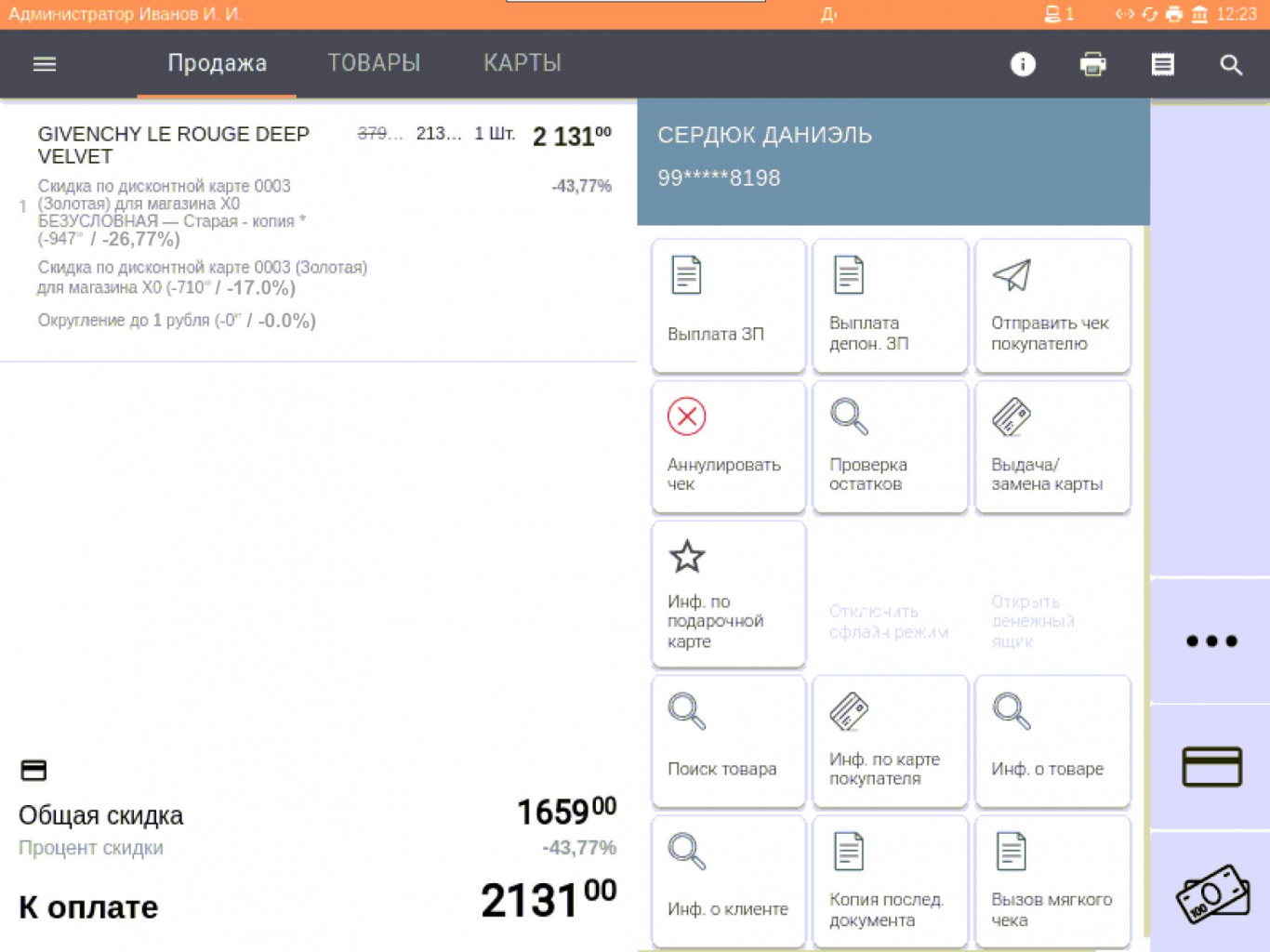This screenshot has height=952, width=1270.
Task: Click the status bar sync icon
Action: pos(1150,14)
